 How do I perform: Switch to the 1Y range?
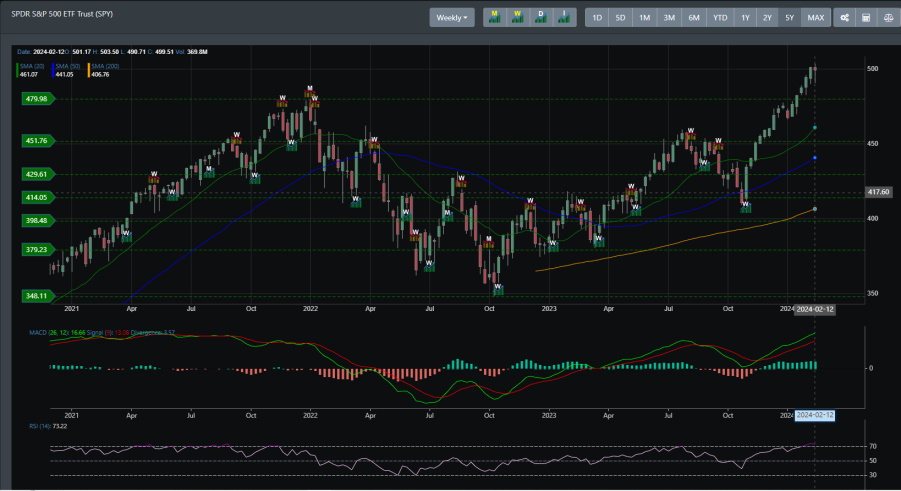coord(745,18)
